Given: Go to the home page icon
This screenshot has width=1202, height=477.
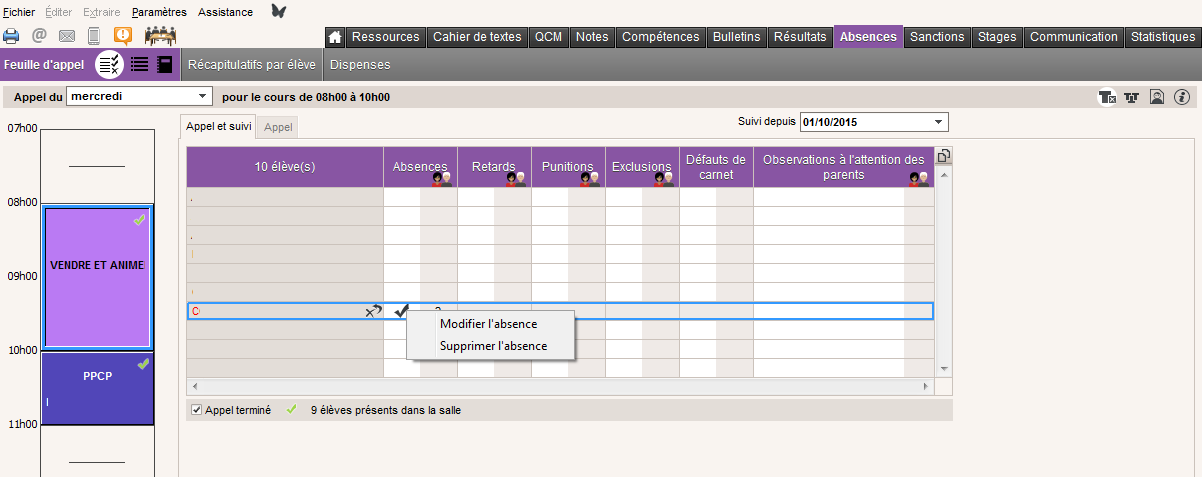Looking at the screenshot, I should (335, 37).
